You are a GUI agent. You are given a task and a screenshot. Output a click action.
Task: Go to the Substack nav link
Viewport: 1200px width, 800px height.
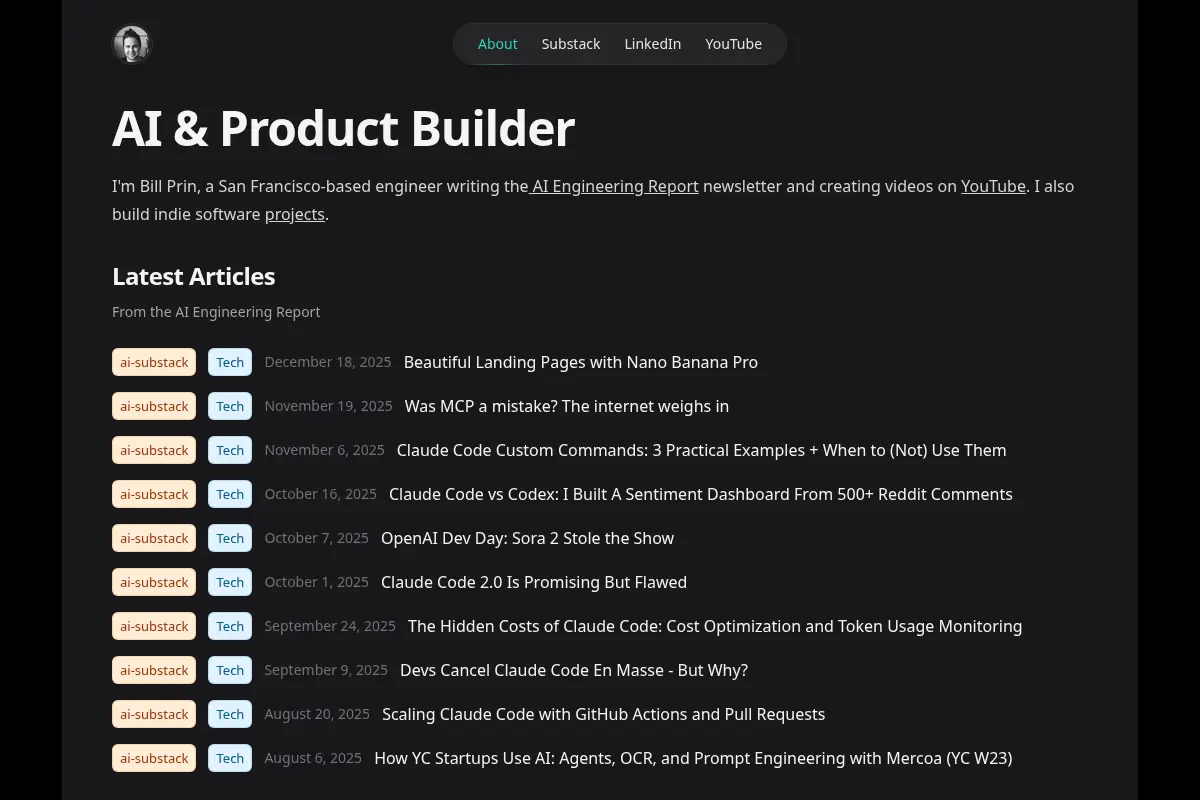click(571, 44)
